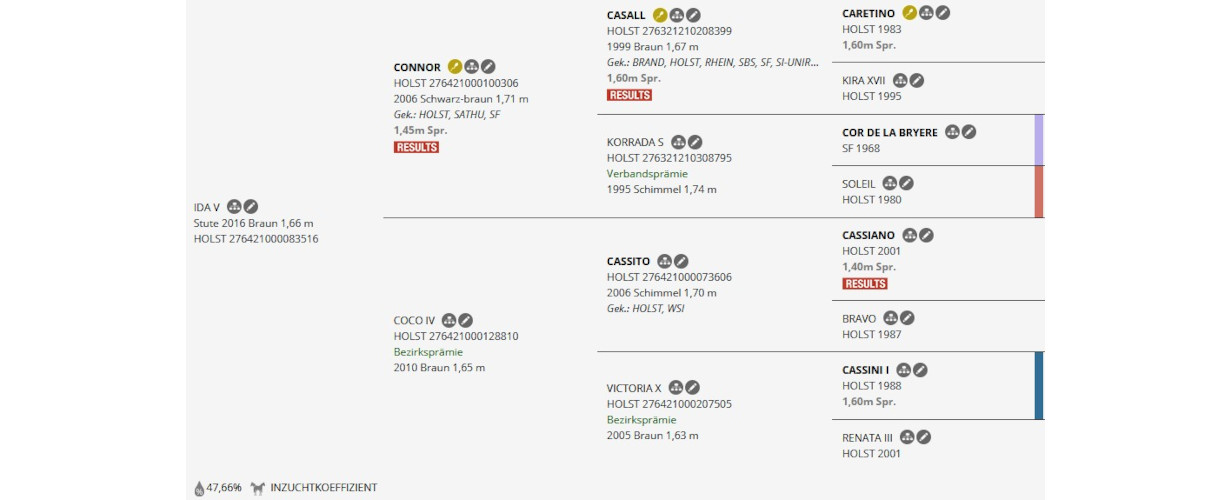Screen dimensions: 1232x500
Task: Click the CASSITO horse name
Action: 628,261
